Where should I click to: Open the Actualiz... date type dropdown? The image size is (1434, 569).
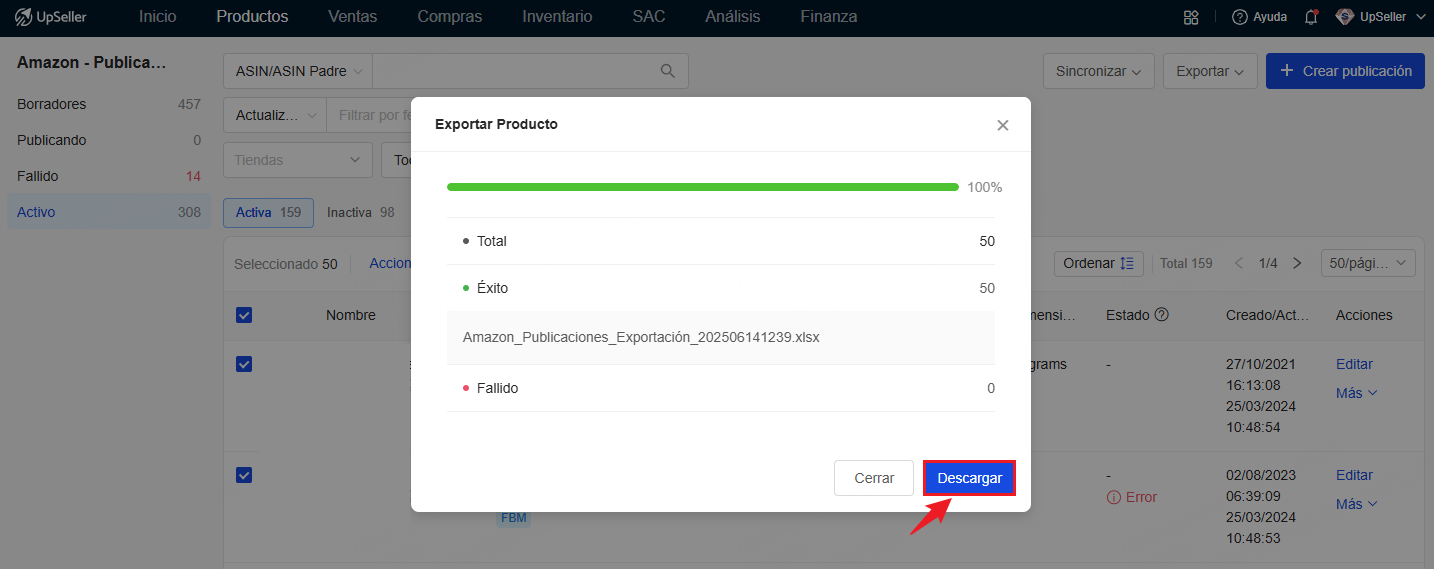pos(275,115)
